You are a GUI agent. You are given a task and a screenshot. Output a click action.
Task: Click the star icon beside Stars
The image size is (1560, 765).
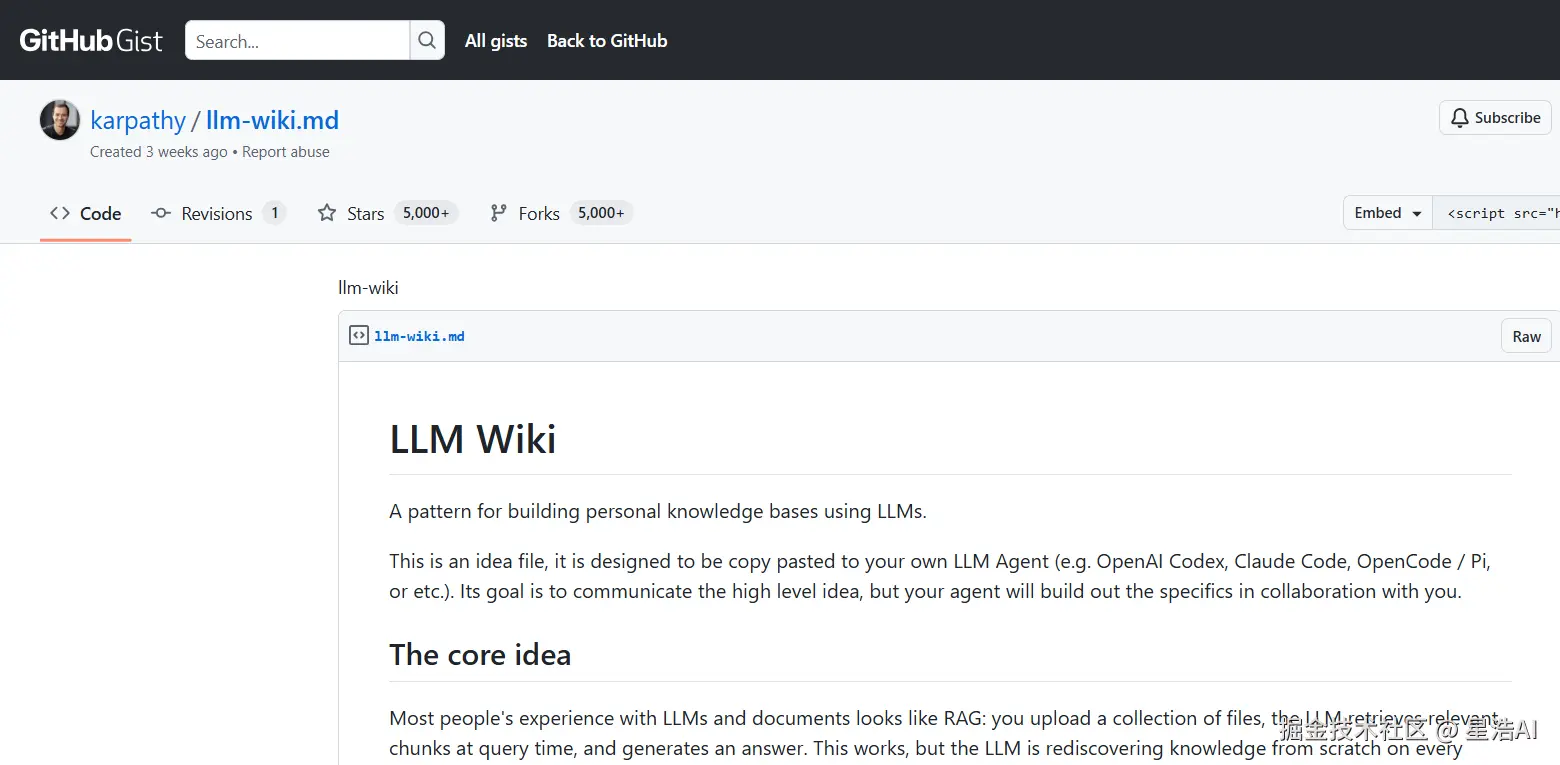(327, 213)
